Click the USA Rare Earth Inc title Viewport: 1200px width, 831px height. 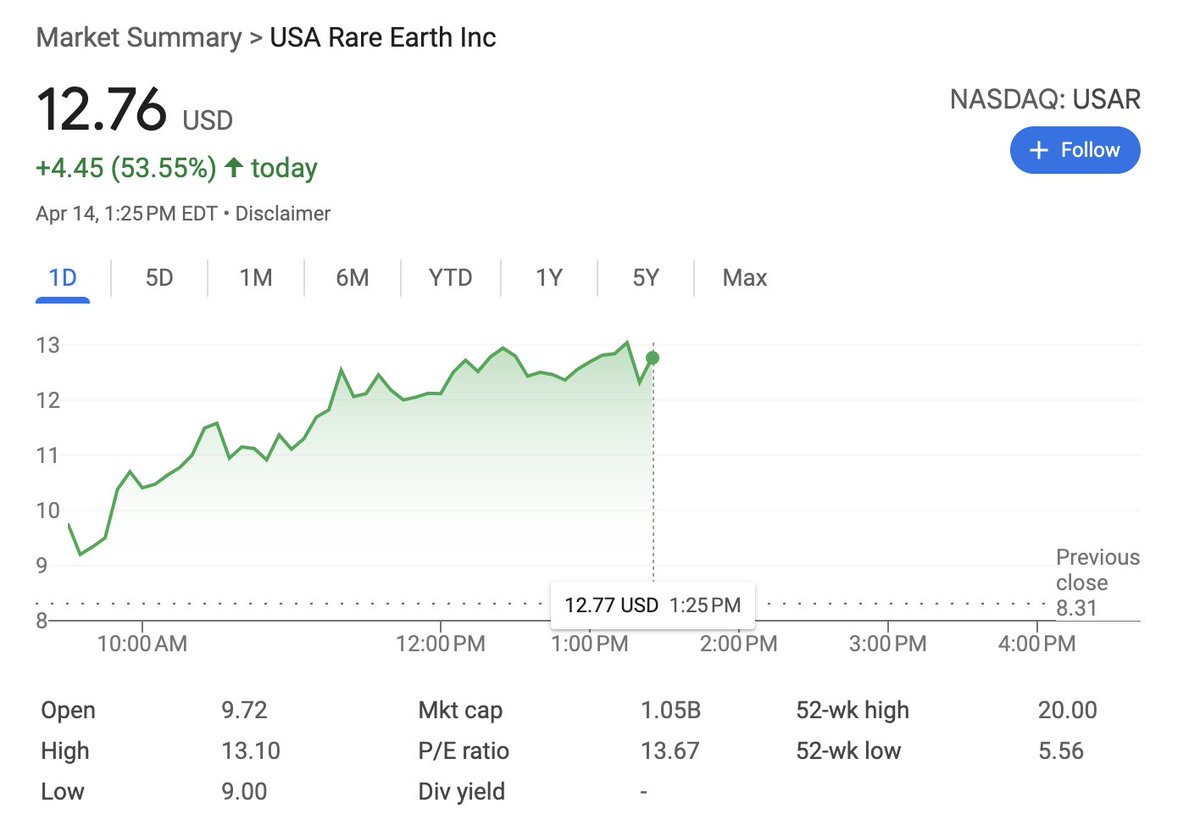(383, 38)
